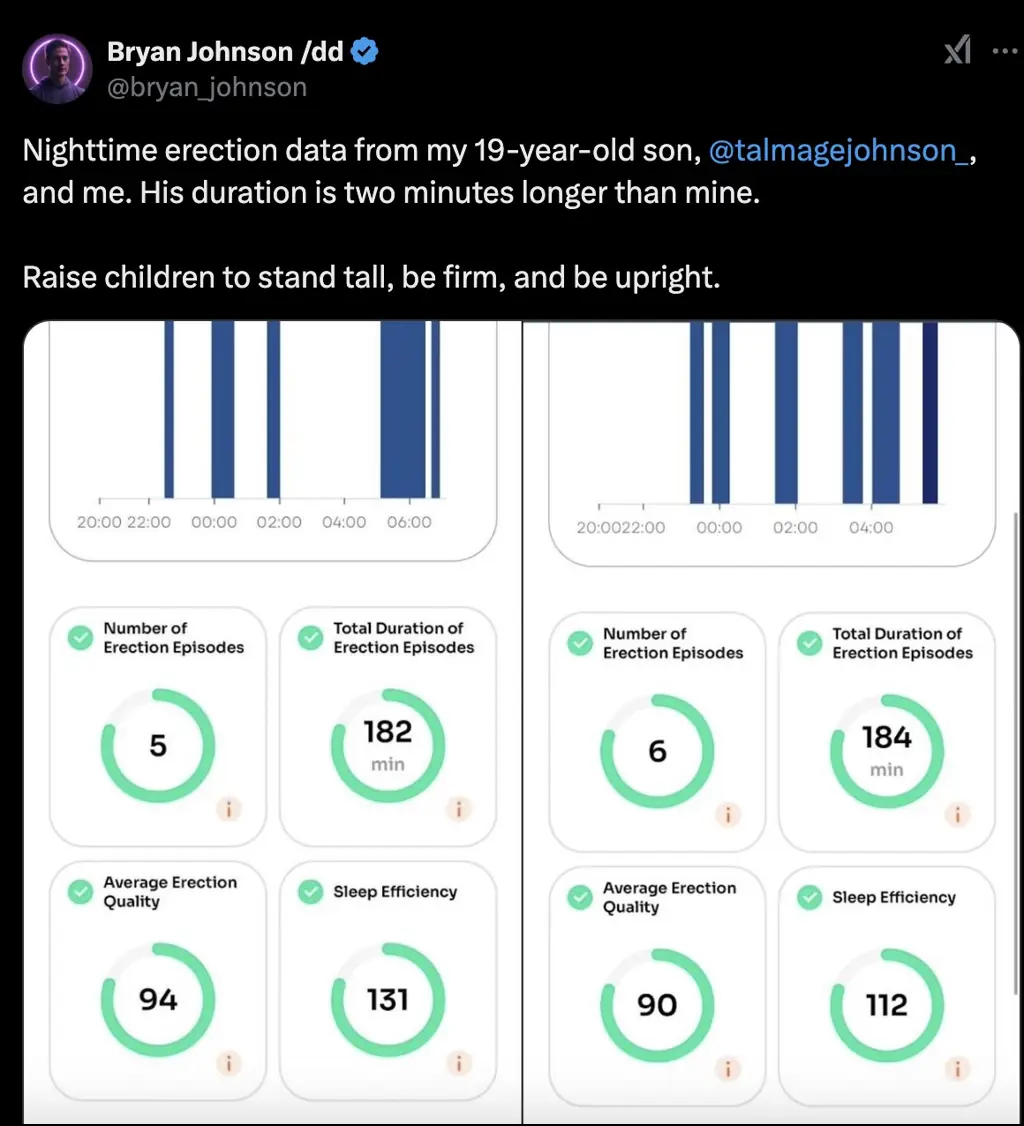Image resolution: width=1024 pixels, height=1126 pixels.
Task: Click Bryan Johnson's profile avatar
Action: click(x=56, y=69)
